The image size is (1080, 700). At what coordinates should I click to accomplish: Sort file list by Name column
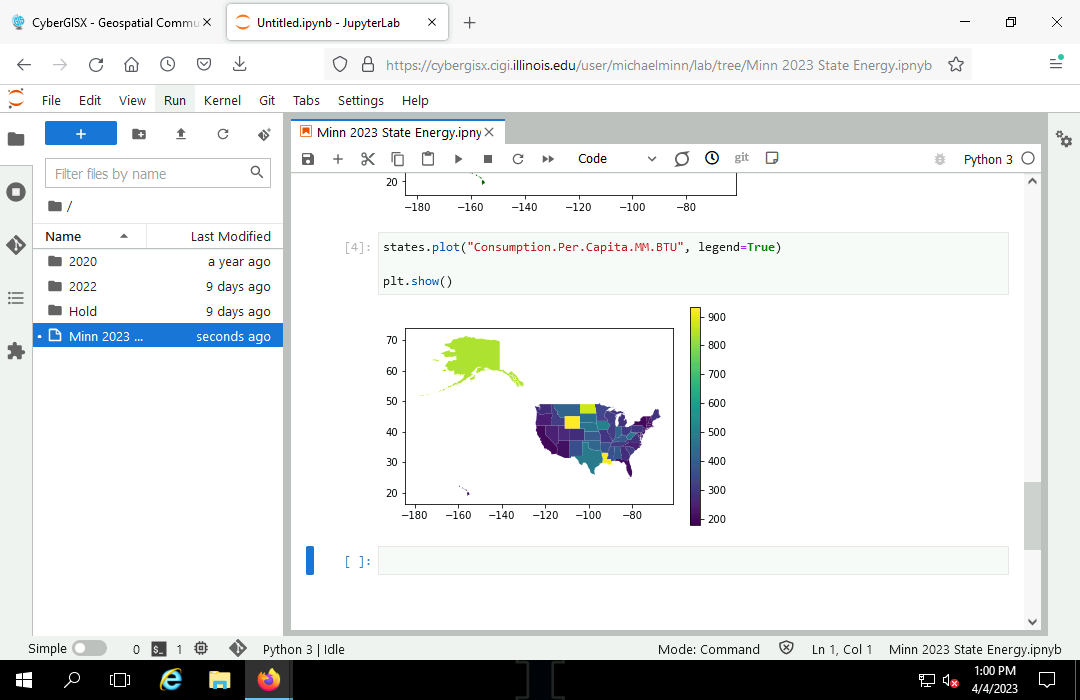(64, 236)
